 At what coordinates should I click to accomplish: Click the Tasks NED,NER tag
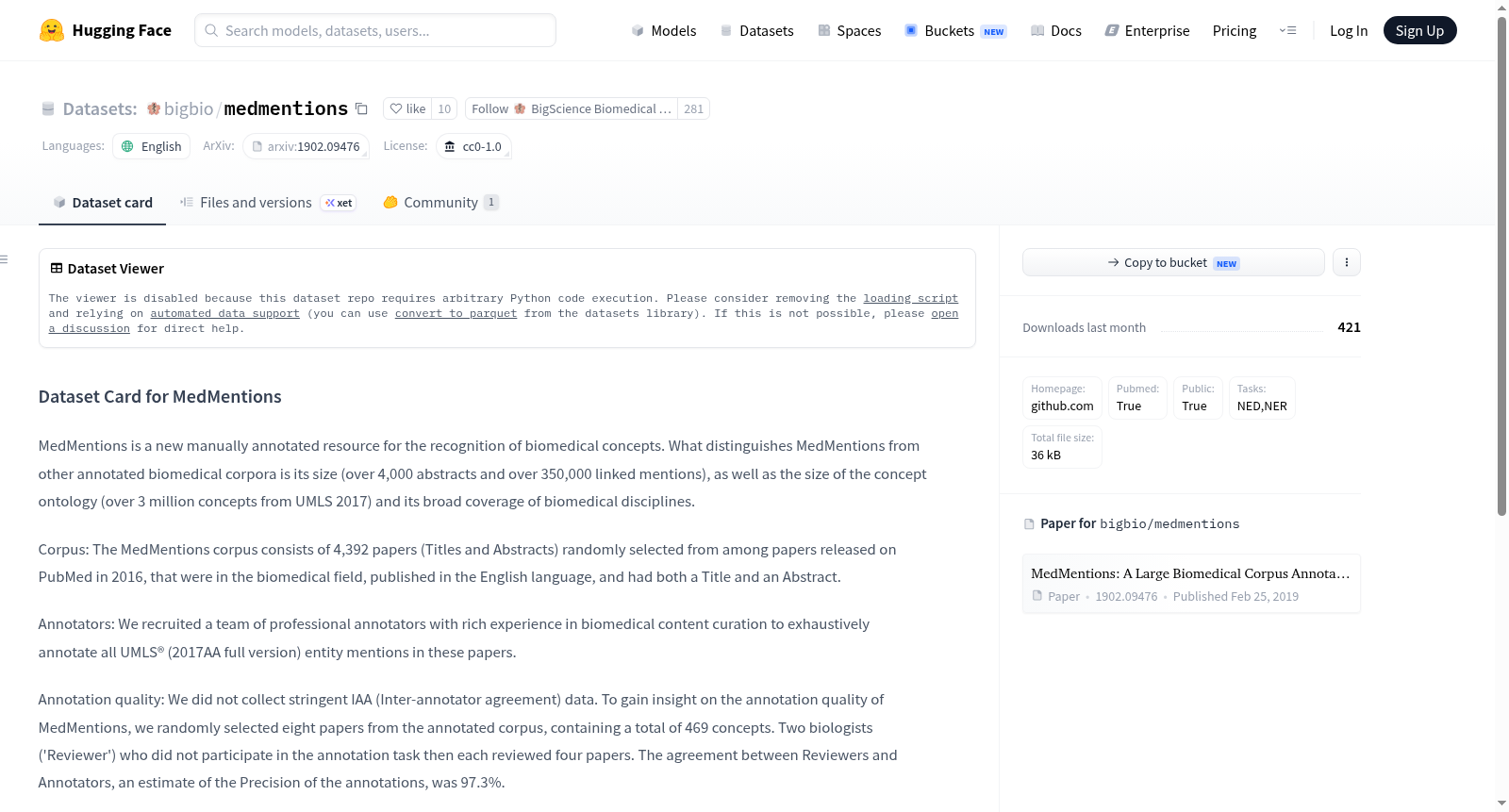pyautogui.click(x=1262, y=397)
